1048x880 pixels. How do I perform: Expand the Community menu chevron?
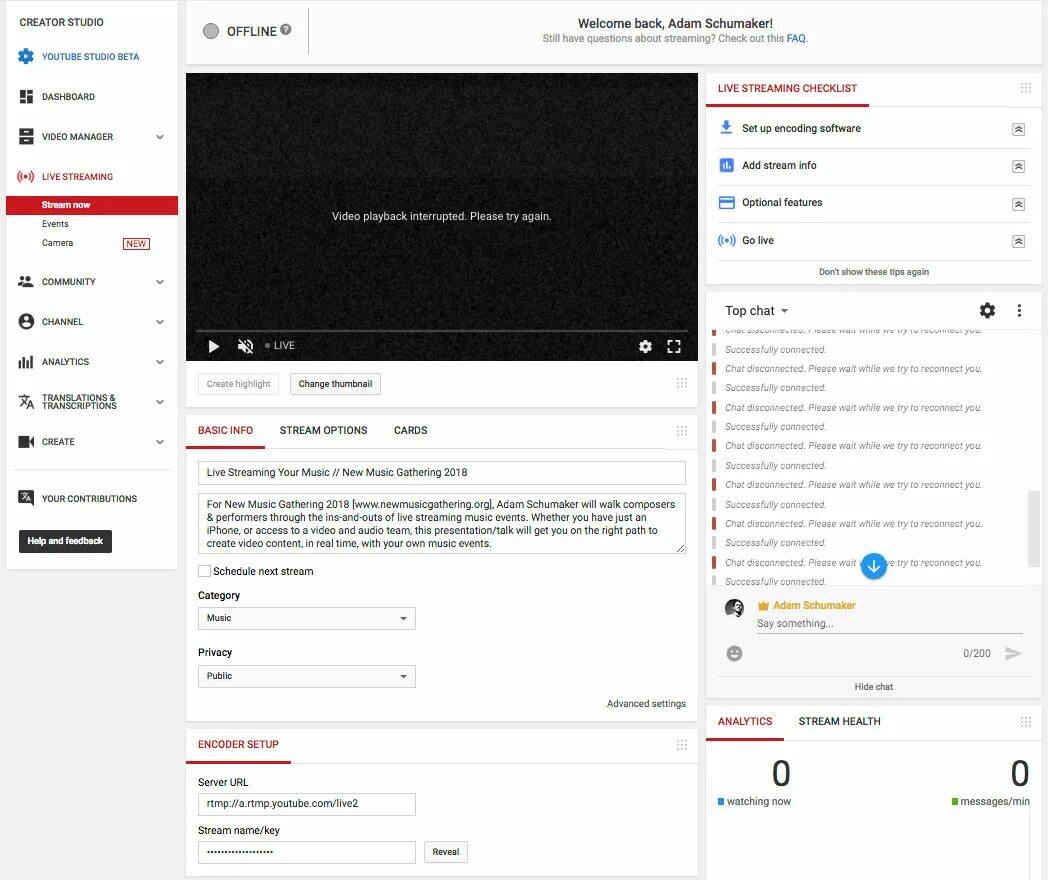160,282
